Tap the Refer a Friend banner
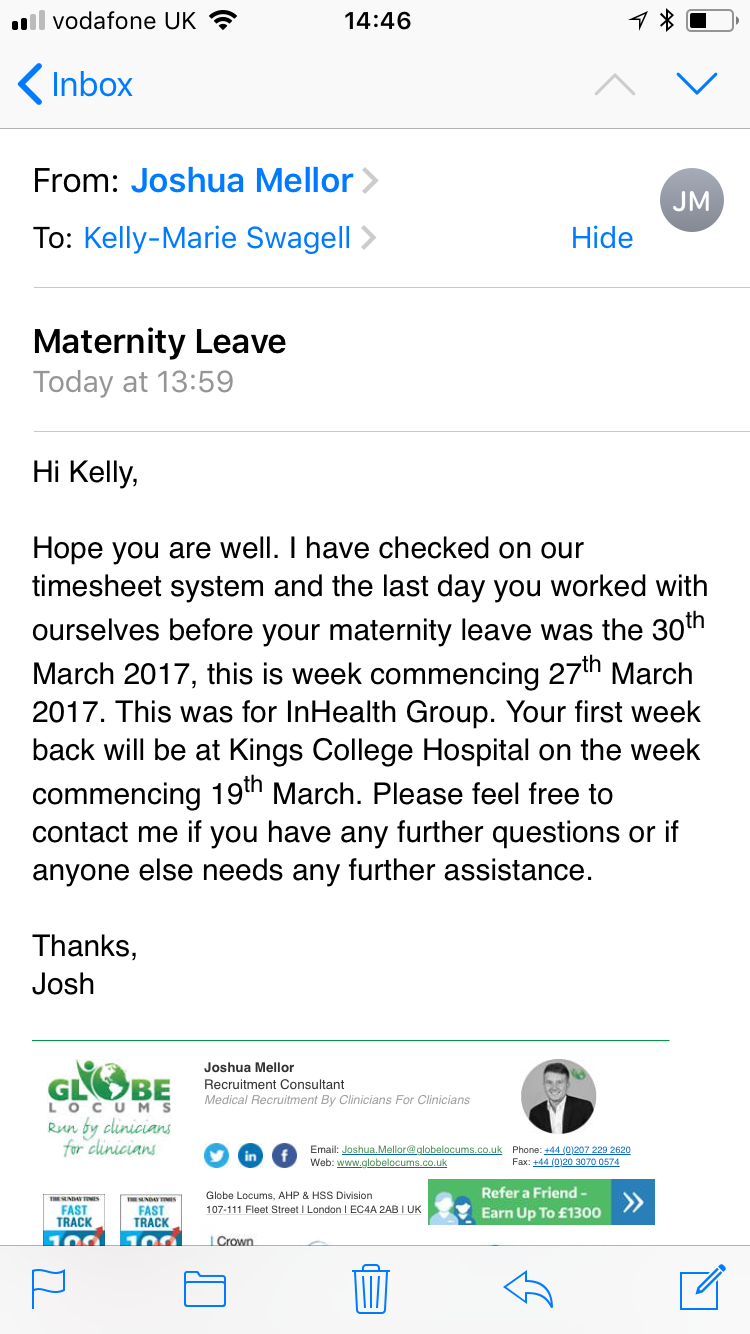 541,1202
